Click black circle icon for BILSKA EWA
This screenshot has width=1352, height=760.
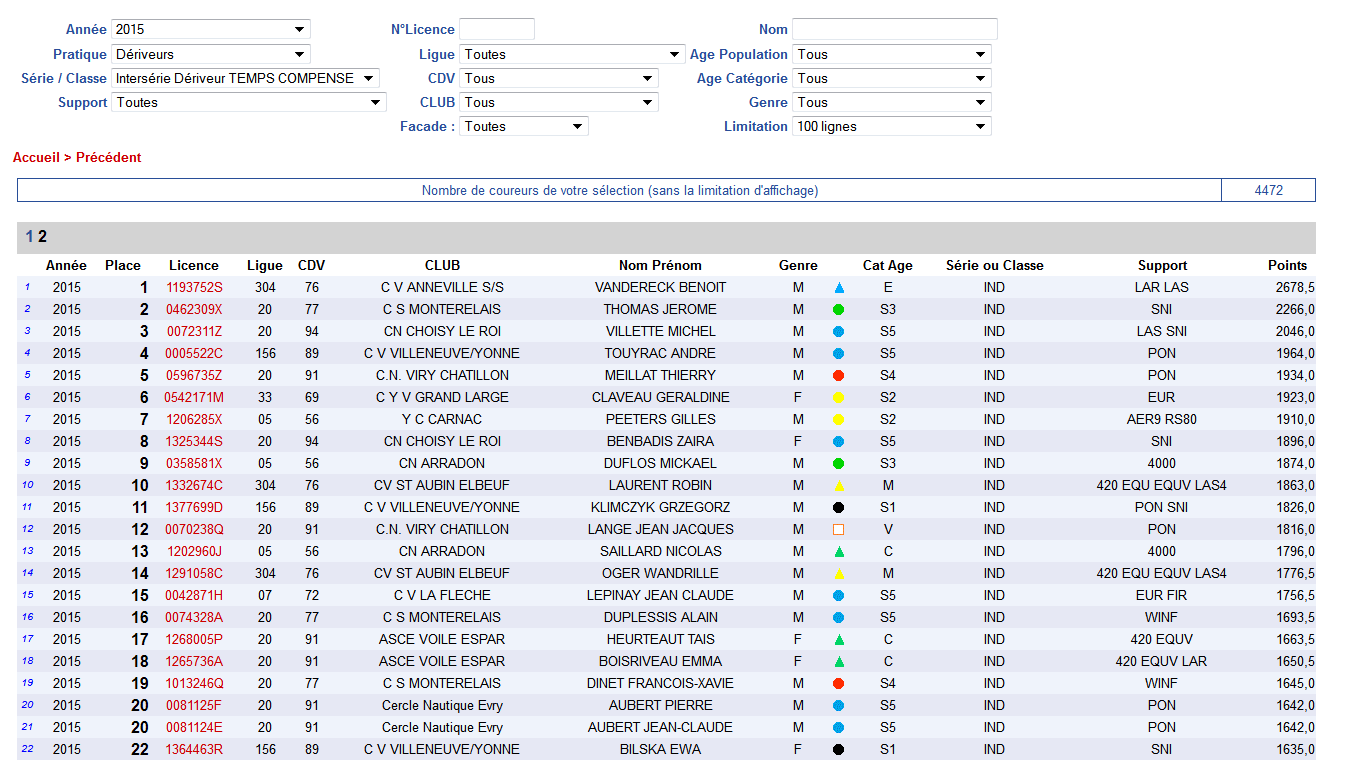click(839, 750)
